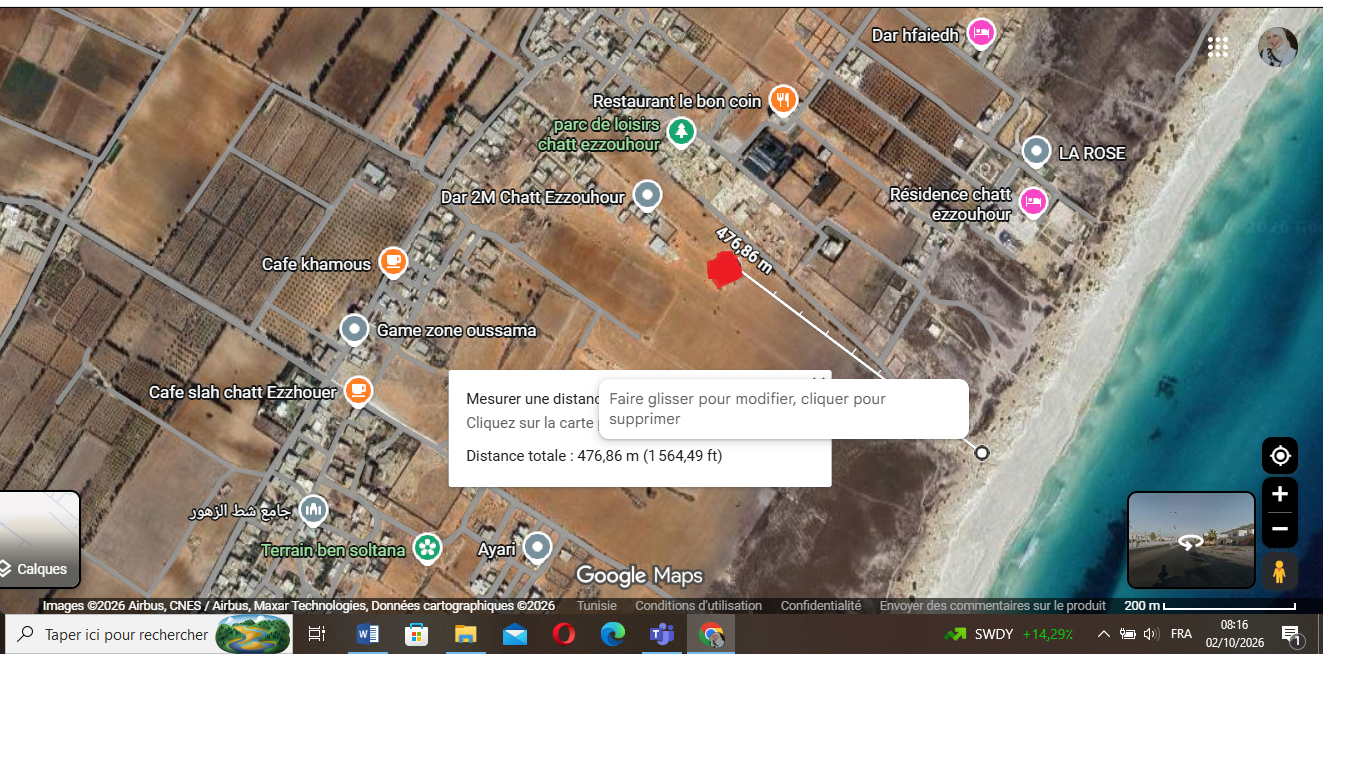Open the Google account avatar menu
The width and height of the screenshot is (1366, 768).
[x=1278, y=47]
